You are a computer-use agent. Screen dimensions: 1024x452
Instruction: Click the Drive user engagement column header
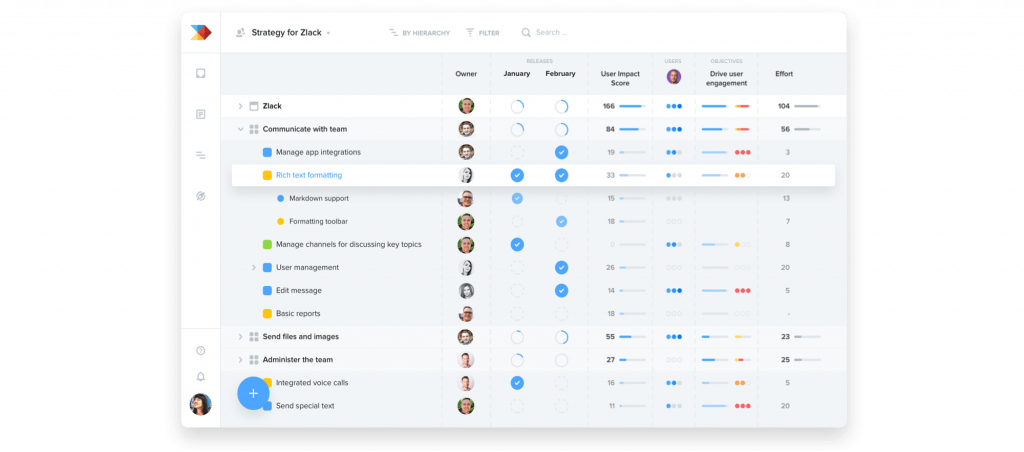point(726,78)
